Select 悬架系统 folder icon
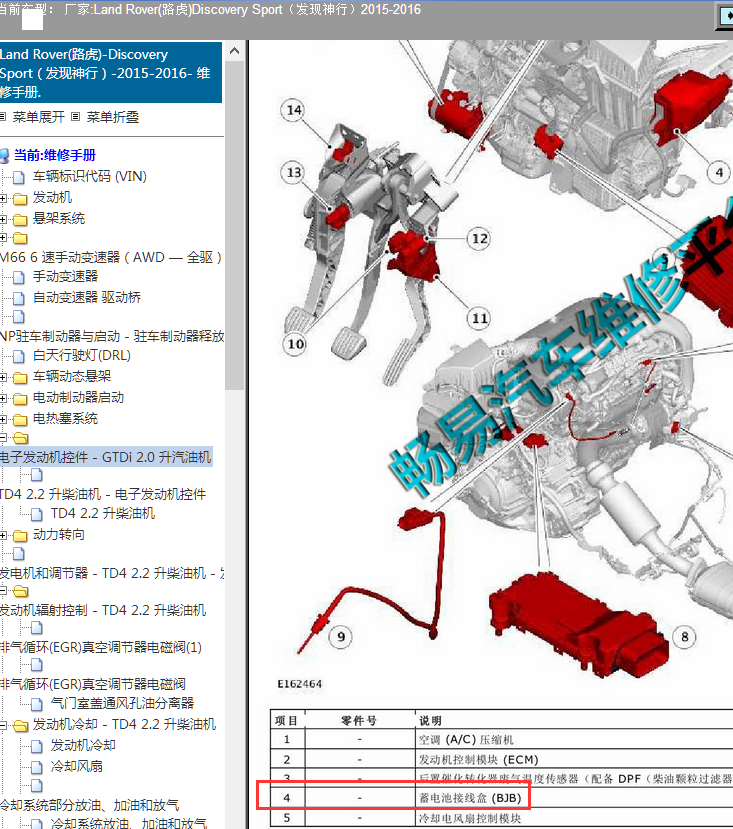733x829 pixels. click(x=20, y=219)
